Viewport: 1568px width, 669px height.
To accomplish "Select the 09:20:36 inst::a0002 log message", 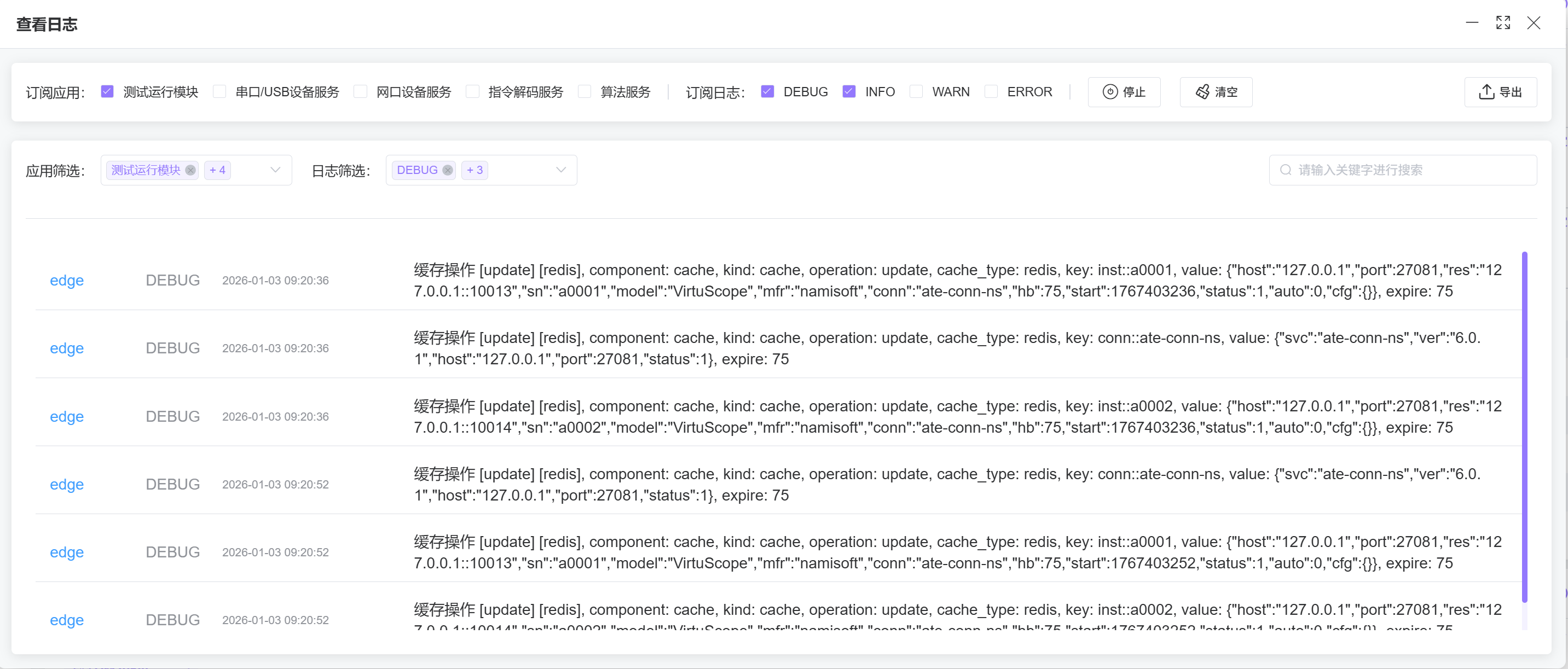I will (958, 417).
